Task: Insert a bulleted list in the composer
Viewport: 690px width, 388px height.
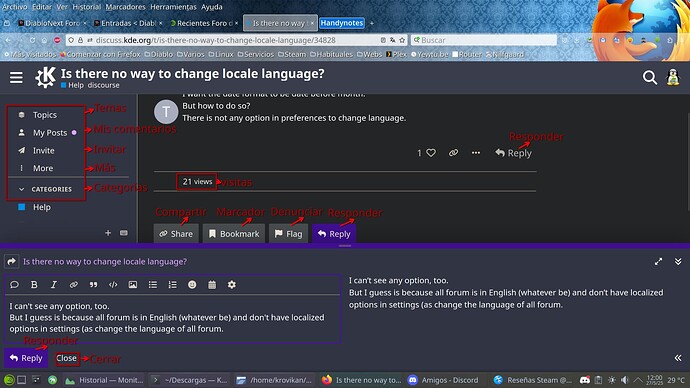Action: tap(153, 285)
